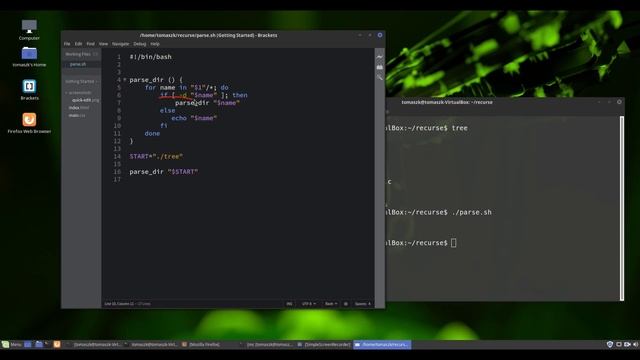Click the parse_dir "$START" call line
The image size is (640, 360).
(164, 172)
